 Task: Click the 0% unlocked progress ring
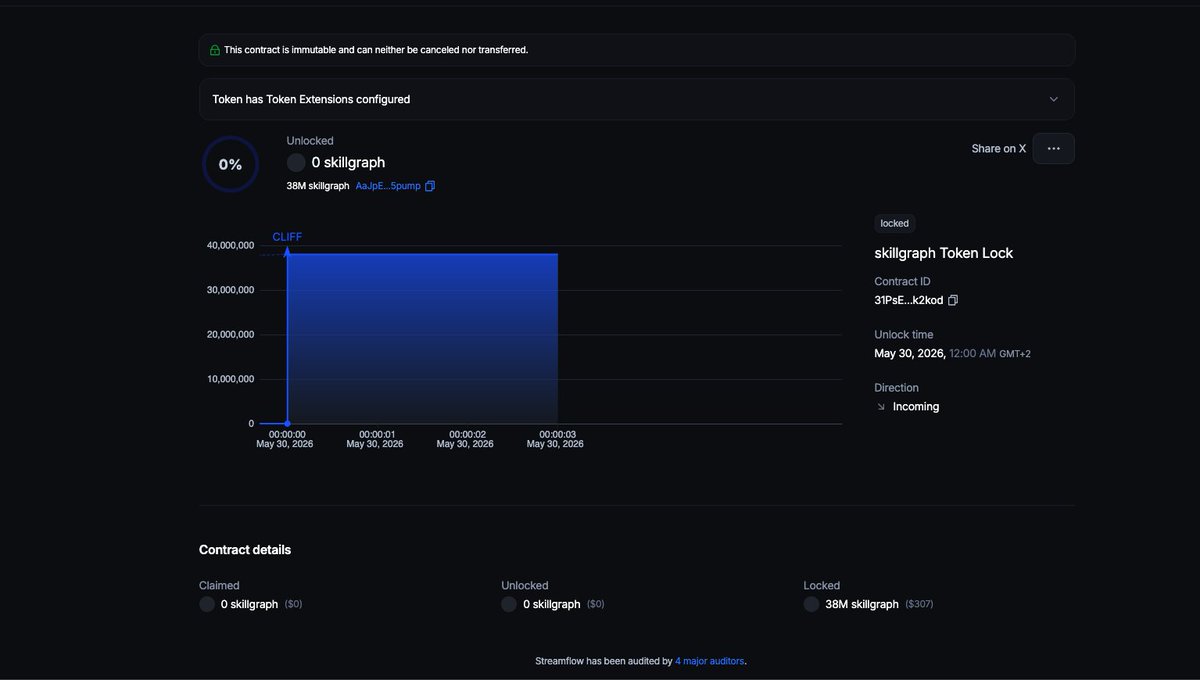[x=230, y=164]
